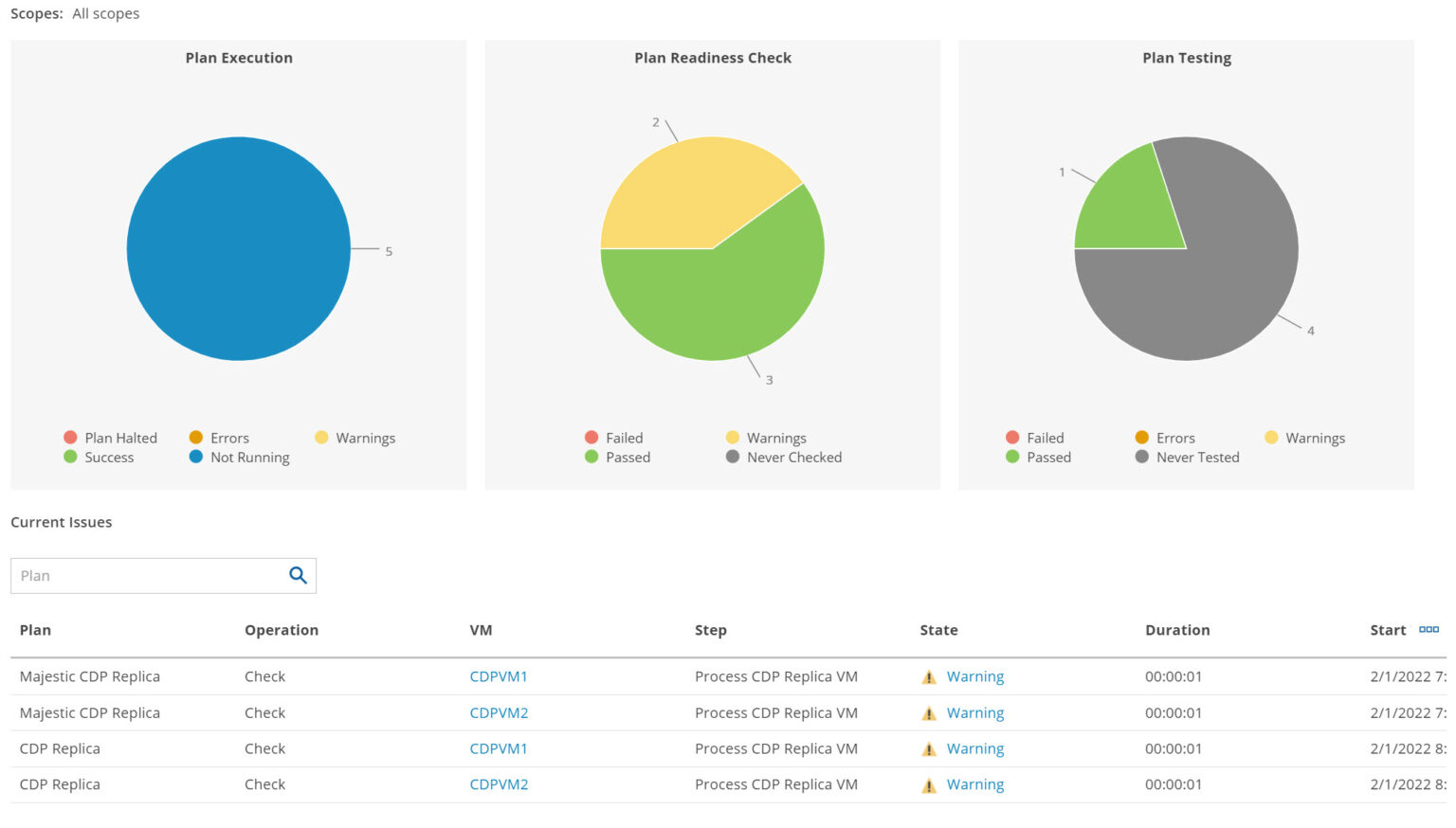Image resolution: width=1456 pixels, height=828 pixels.
Task: Click the Warning state link in the first row
Action: (975, 676)
